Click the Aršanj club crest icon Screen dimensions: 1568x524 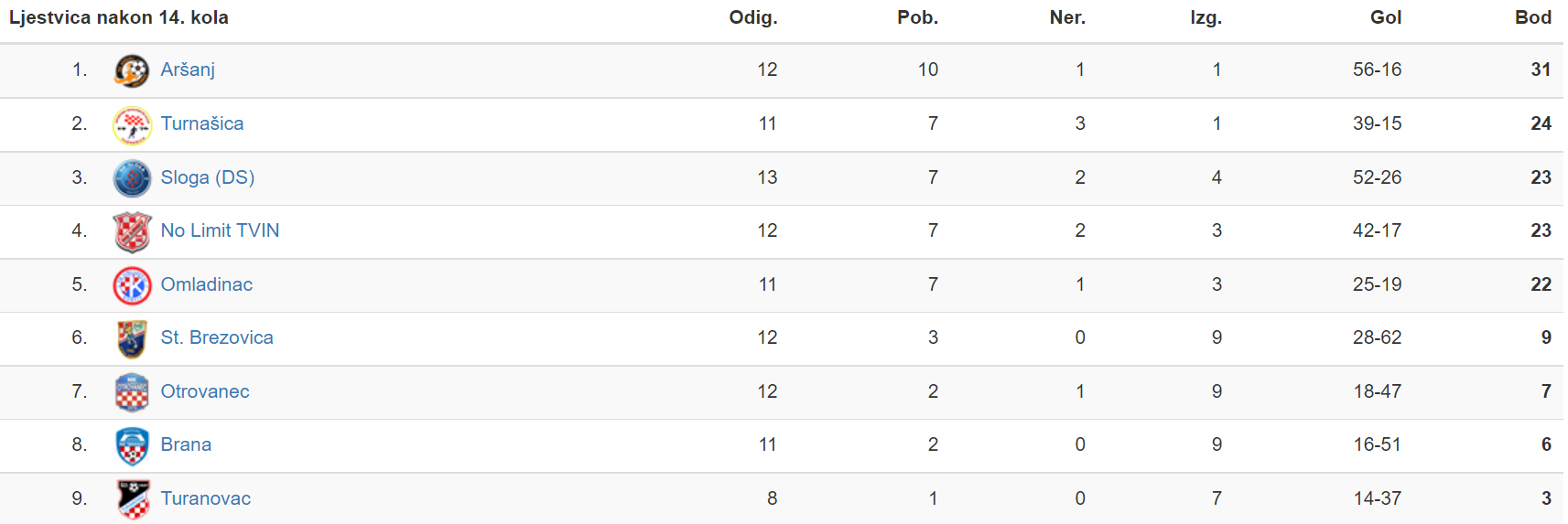pos(132,70)
